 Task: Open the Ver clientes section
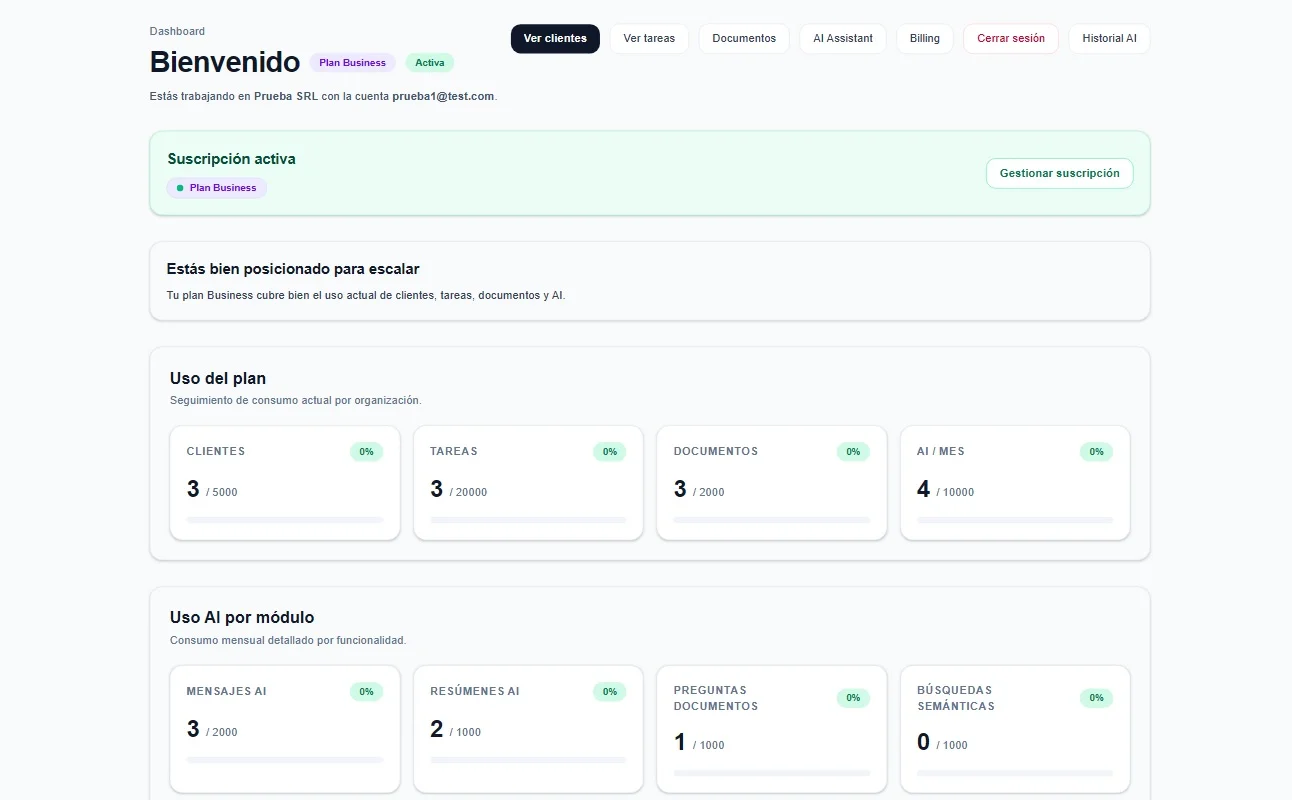coord(555,38)
